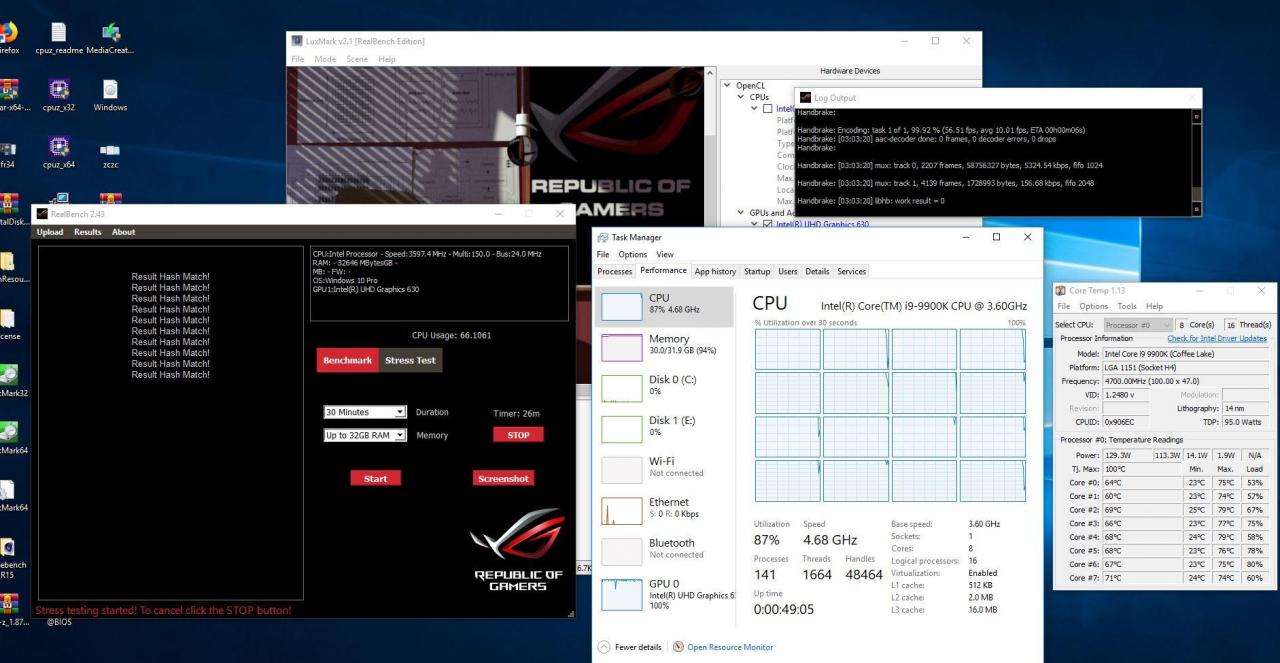Click the Start button in RealBench
This screenshot has width=1280, height=663.
[375, 479]
